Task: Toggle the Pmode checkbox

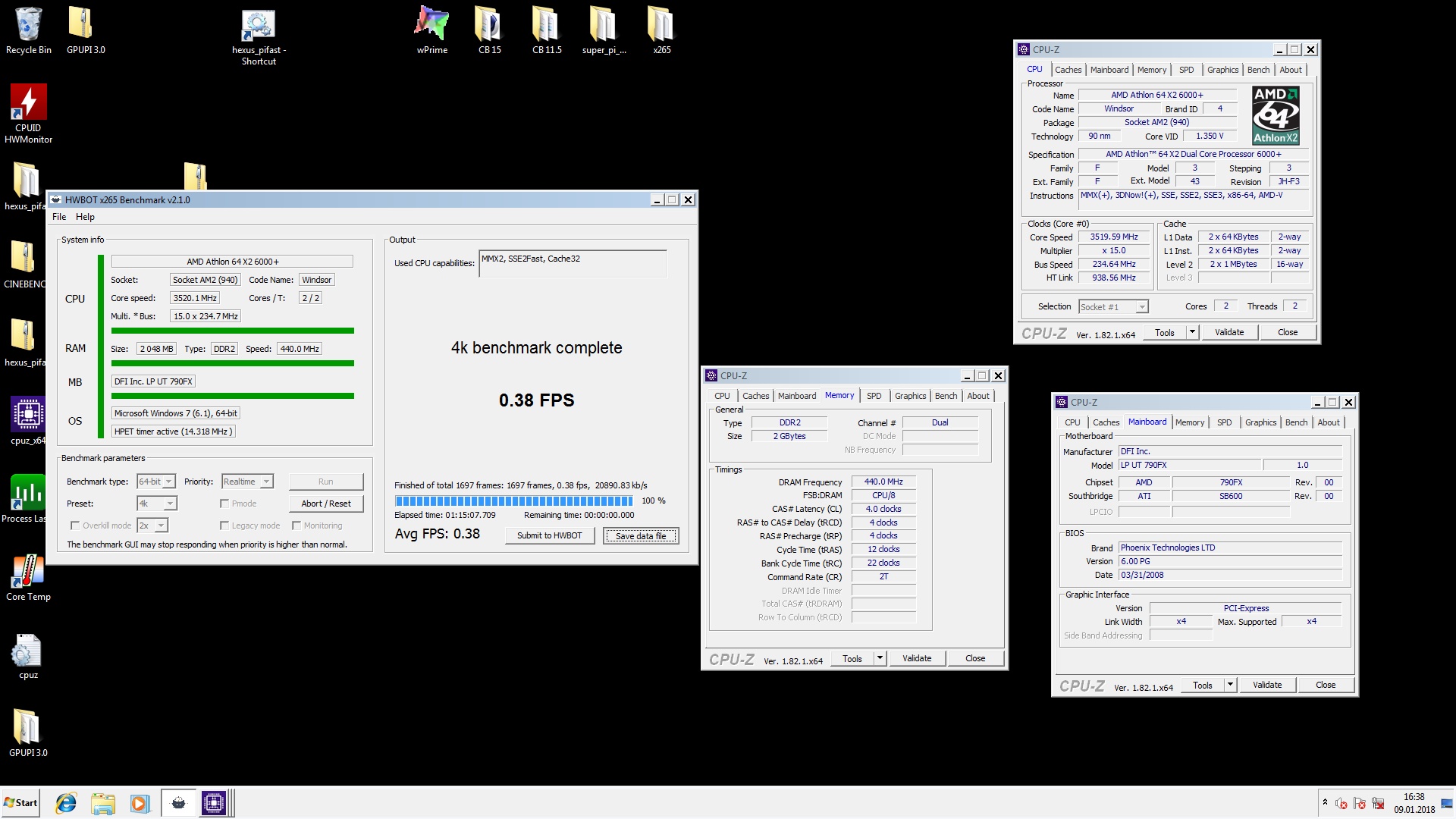Action: (x=224, y=504)
